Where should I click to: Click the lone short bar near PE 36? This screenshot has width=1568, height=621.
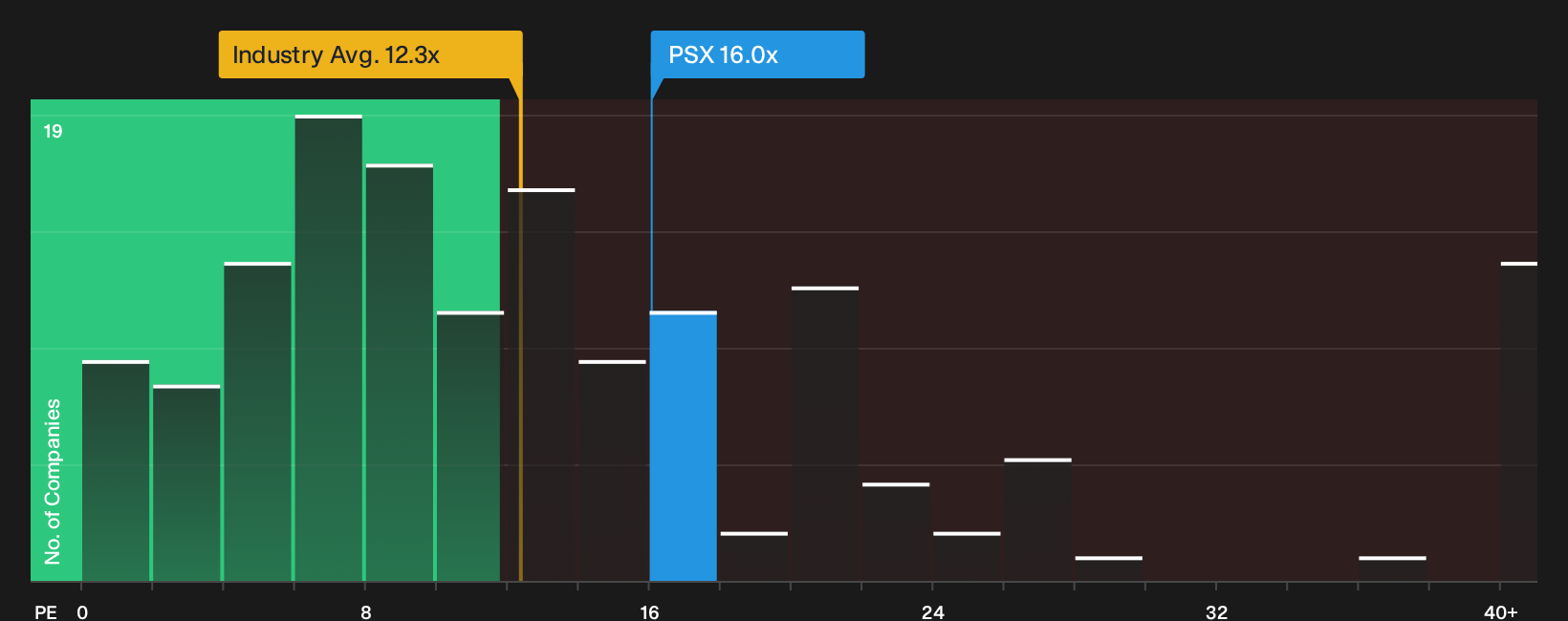coord(1392,568)
